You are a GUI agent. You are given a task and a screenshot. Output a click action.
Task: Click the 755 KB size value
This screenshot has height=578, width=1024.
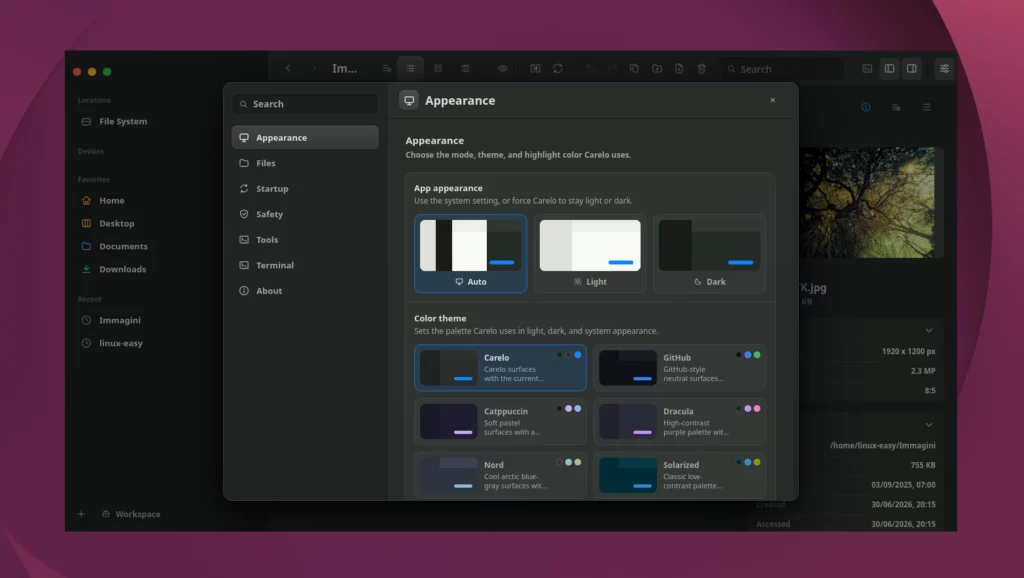[923, 465]
